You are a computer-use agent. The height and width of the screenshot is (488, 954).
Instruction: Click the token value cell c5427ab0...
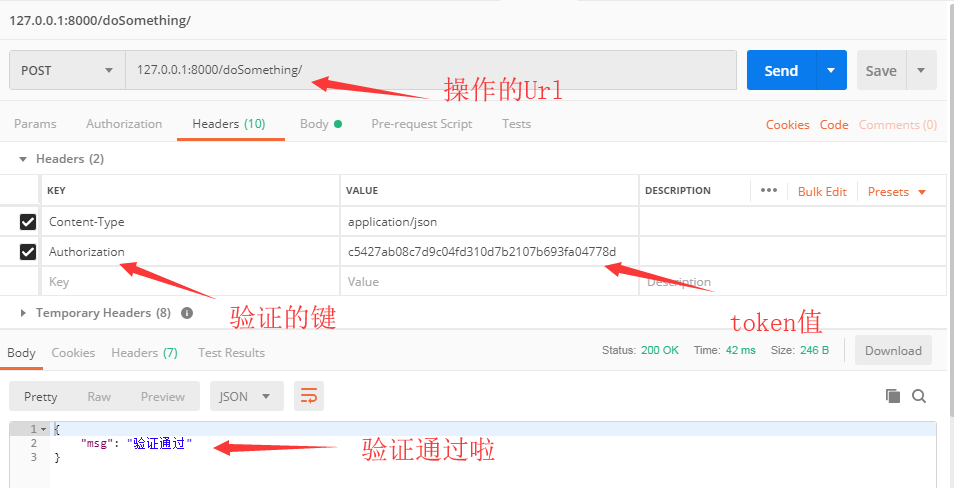(x=489, y=252)
